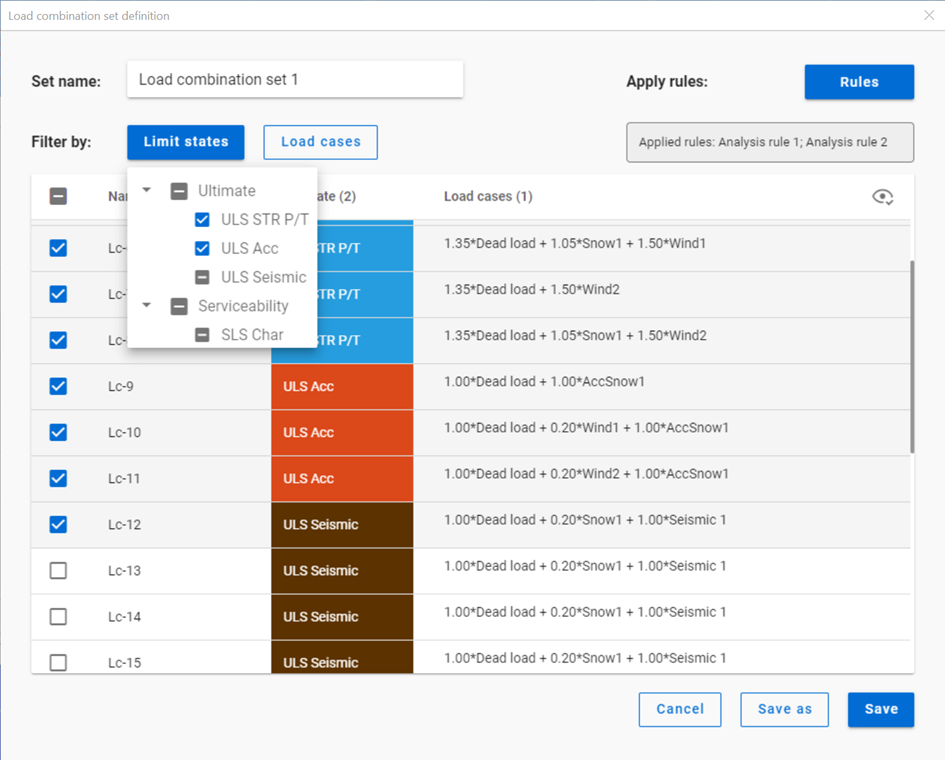Viewport: 945px width, 760px height.
Task: Select the Lc-14 name cell
Action: 125,617
